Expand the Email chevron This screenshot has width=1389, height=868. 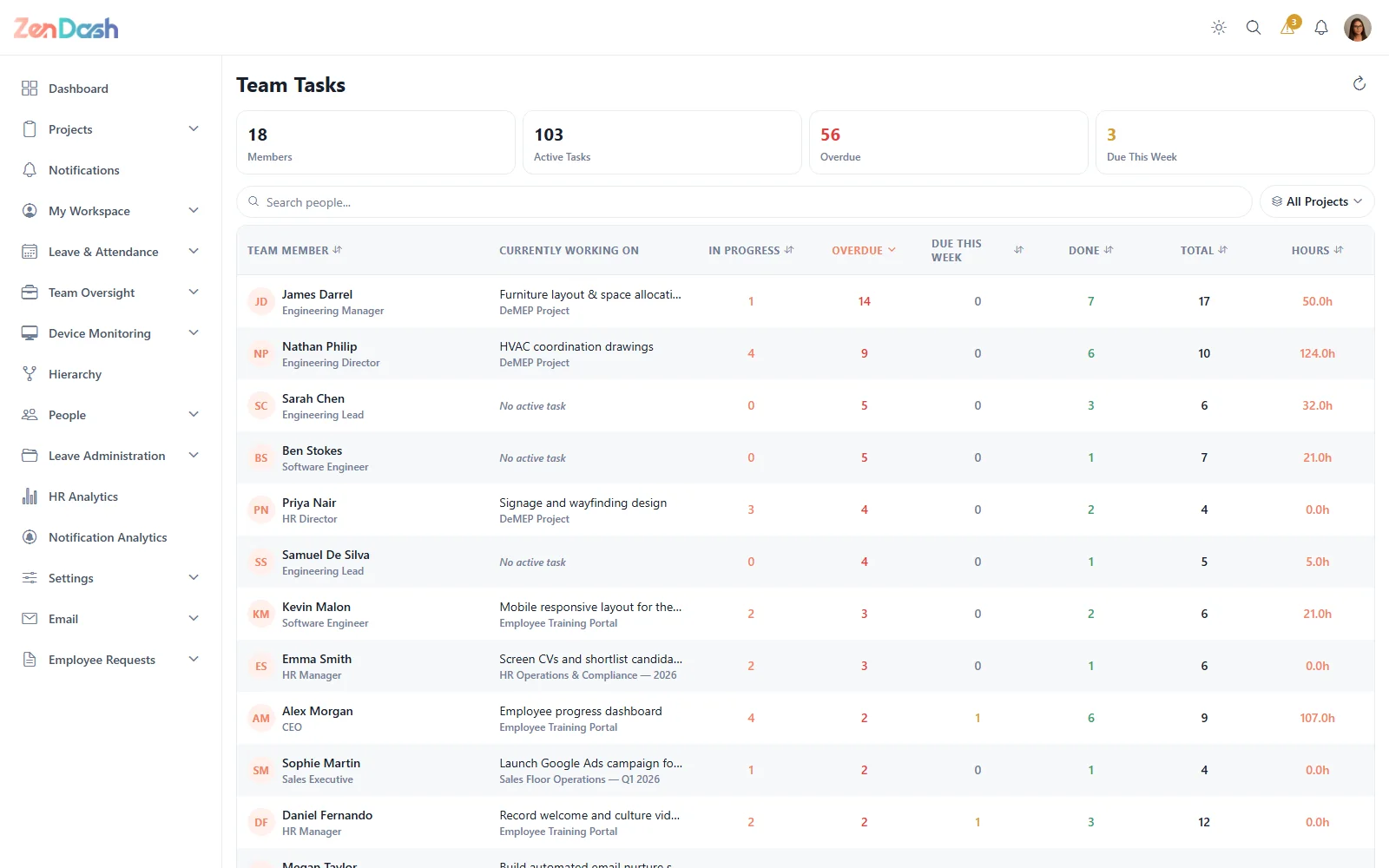194,619
